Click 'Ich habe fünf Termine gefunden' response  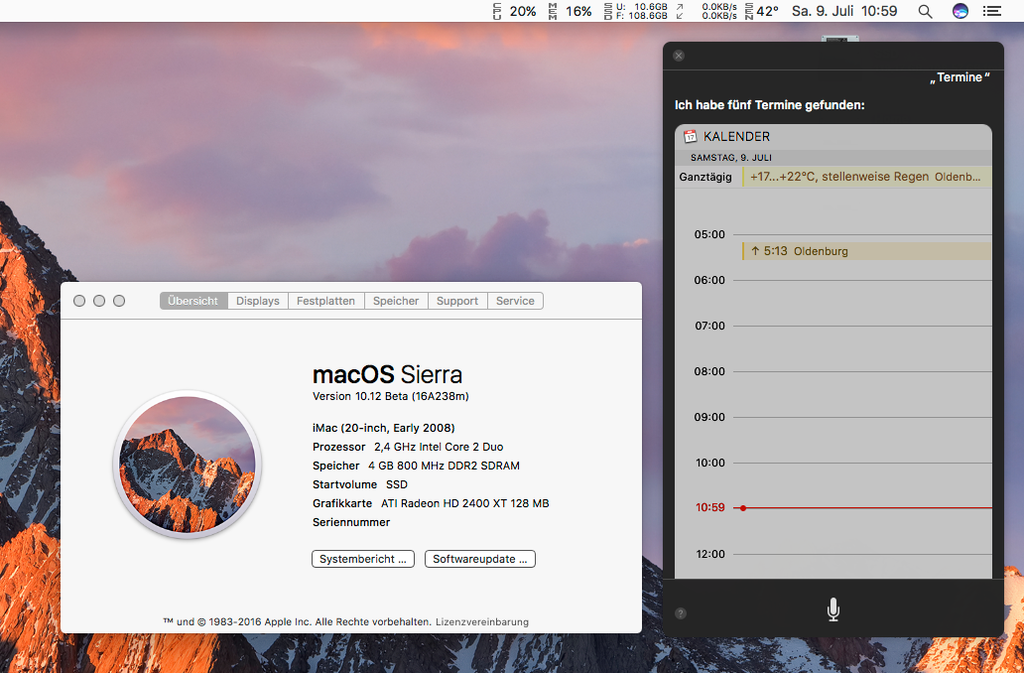[x=769, y=105]
